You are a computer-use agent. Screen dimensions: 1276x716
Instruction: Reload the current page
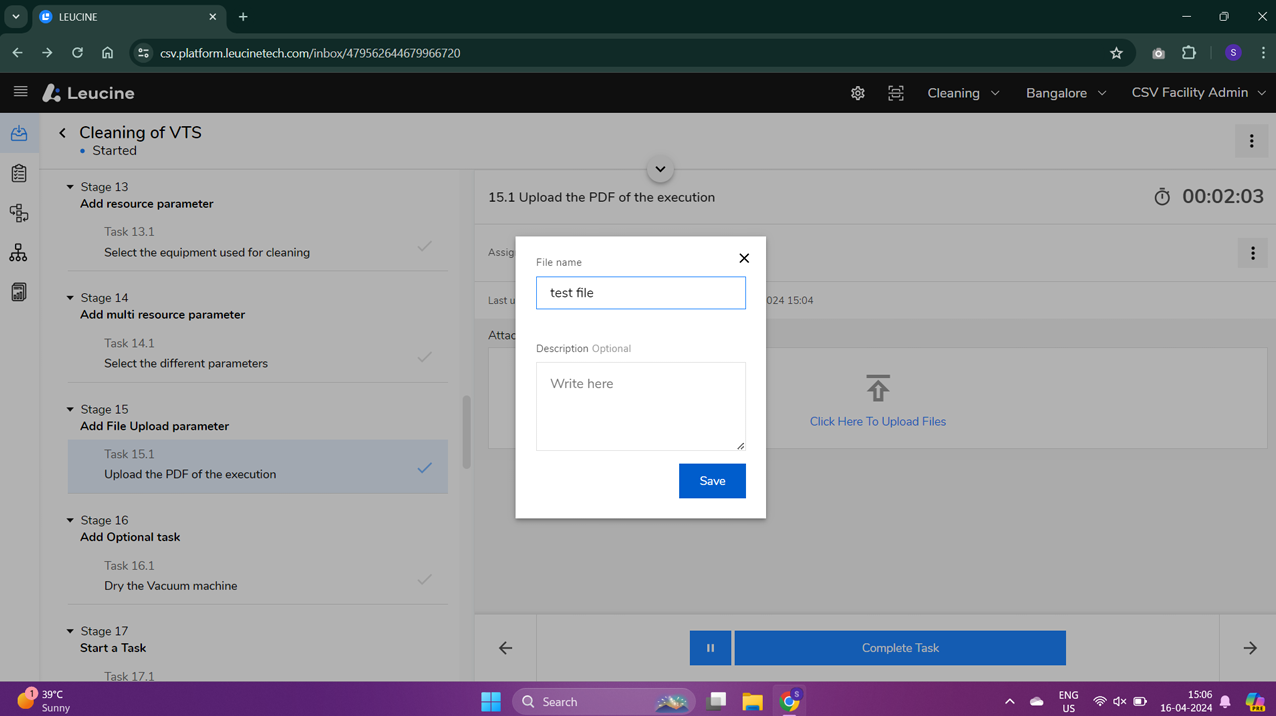pyautogui.click(x=77, y=53)
